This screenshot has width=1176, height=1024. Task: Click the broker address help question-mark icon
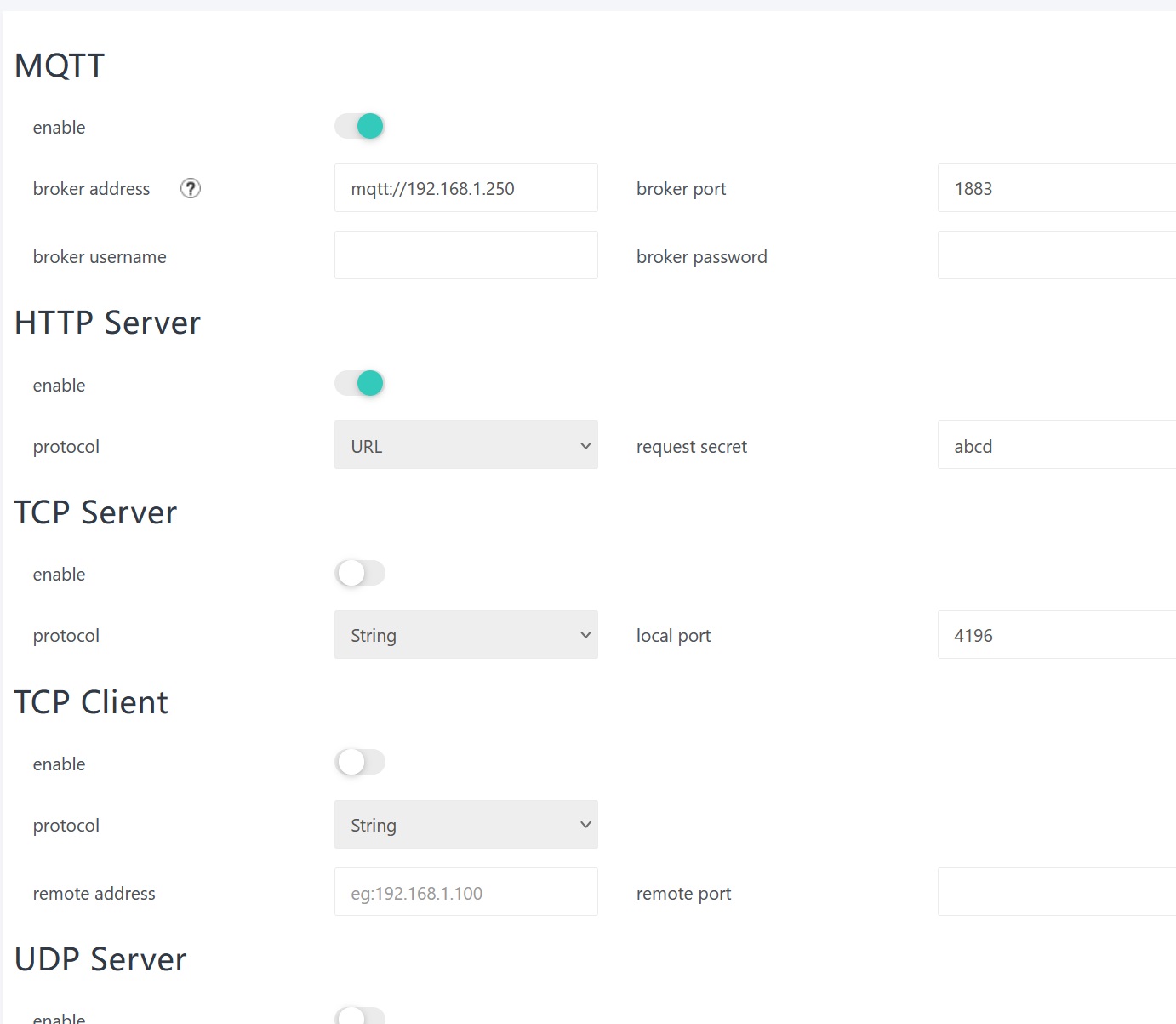[191, 188]
